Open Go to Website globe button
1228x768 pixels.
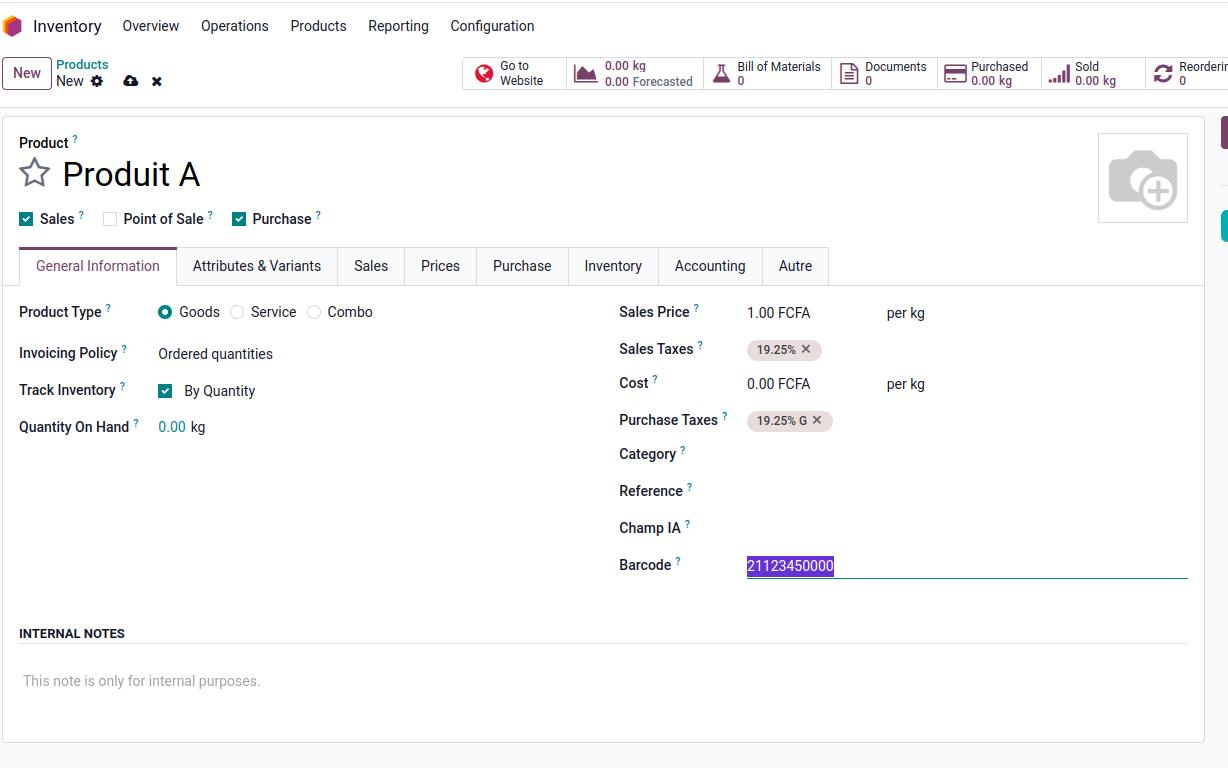pos(514,74)
